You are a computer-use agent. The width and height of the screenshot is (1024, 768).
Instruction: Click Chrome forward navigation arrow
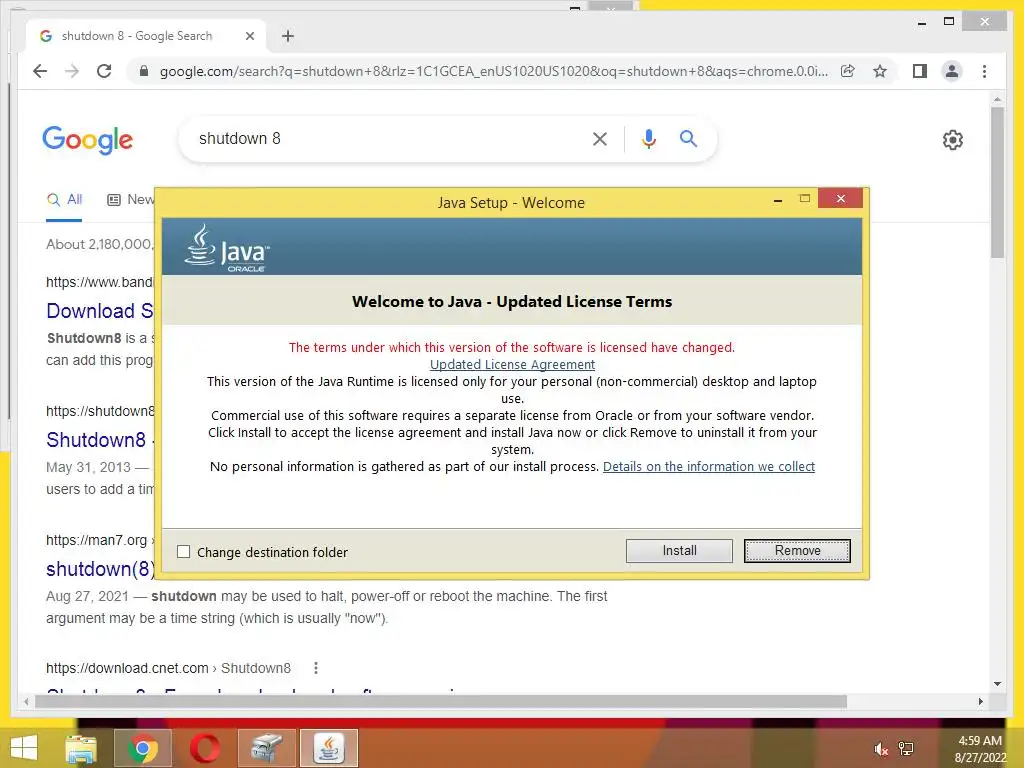tap(72, 71)
